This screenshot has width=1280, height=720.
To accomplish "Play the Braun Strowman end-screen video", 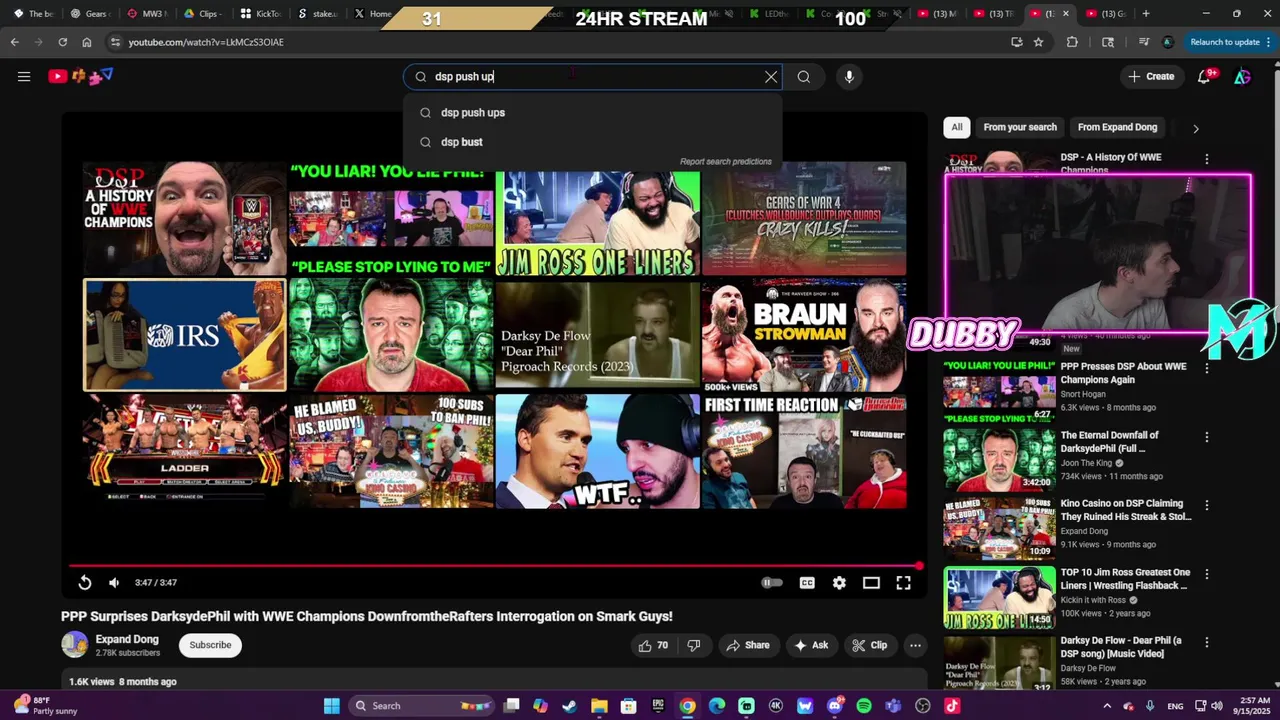I will [804, 336].
